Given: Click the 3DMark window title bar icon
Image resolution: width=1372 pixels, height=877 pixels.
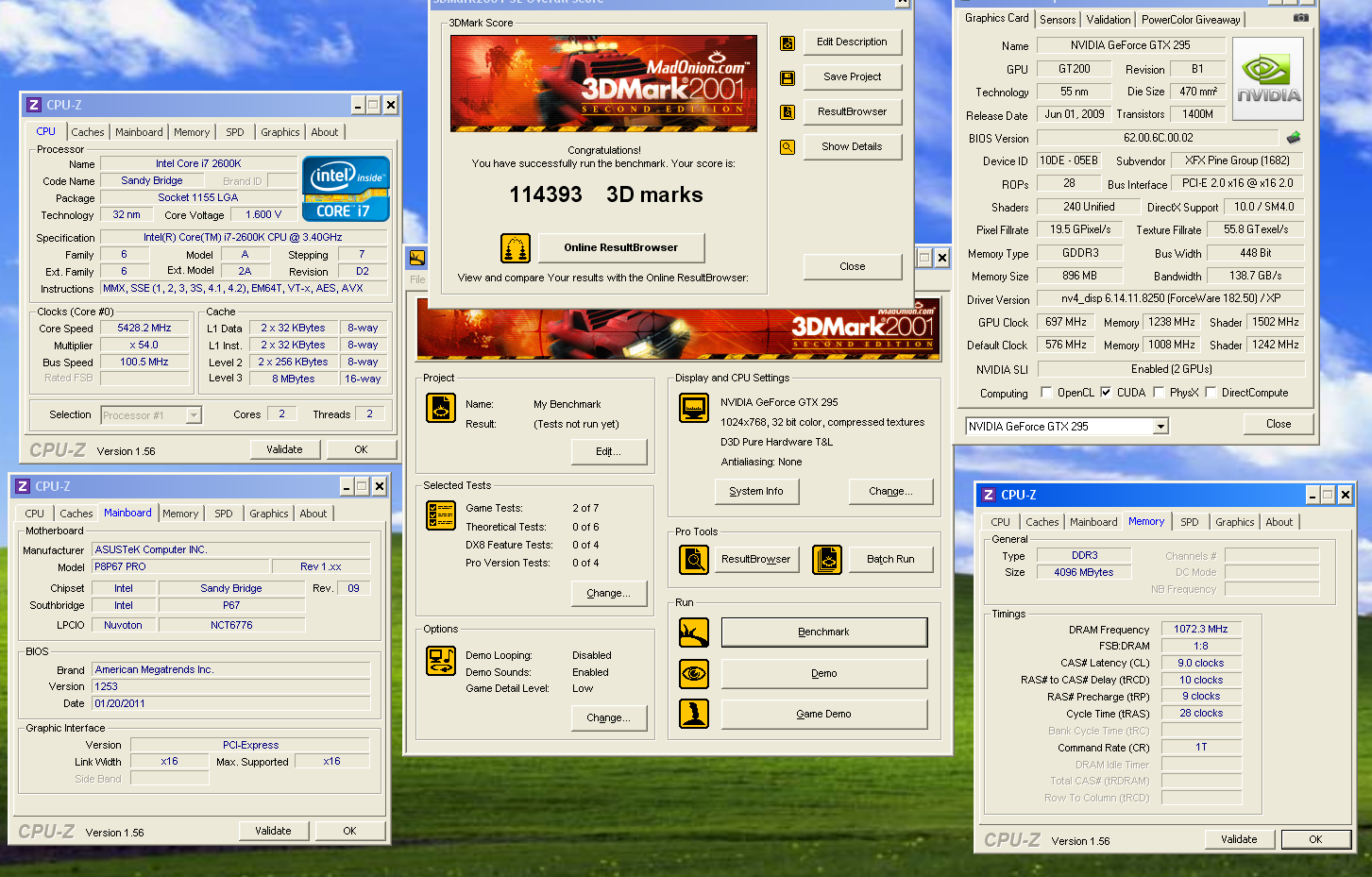Looking at the screenshot, I should point(416,258).
